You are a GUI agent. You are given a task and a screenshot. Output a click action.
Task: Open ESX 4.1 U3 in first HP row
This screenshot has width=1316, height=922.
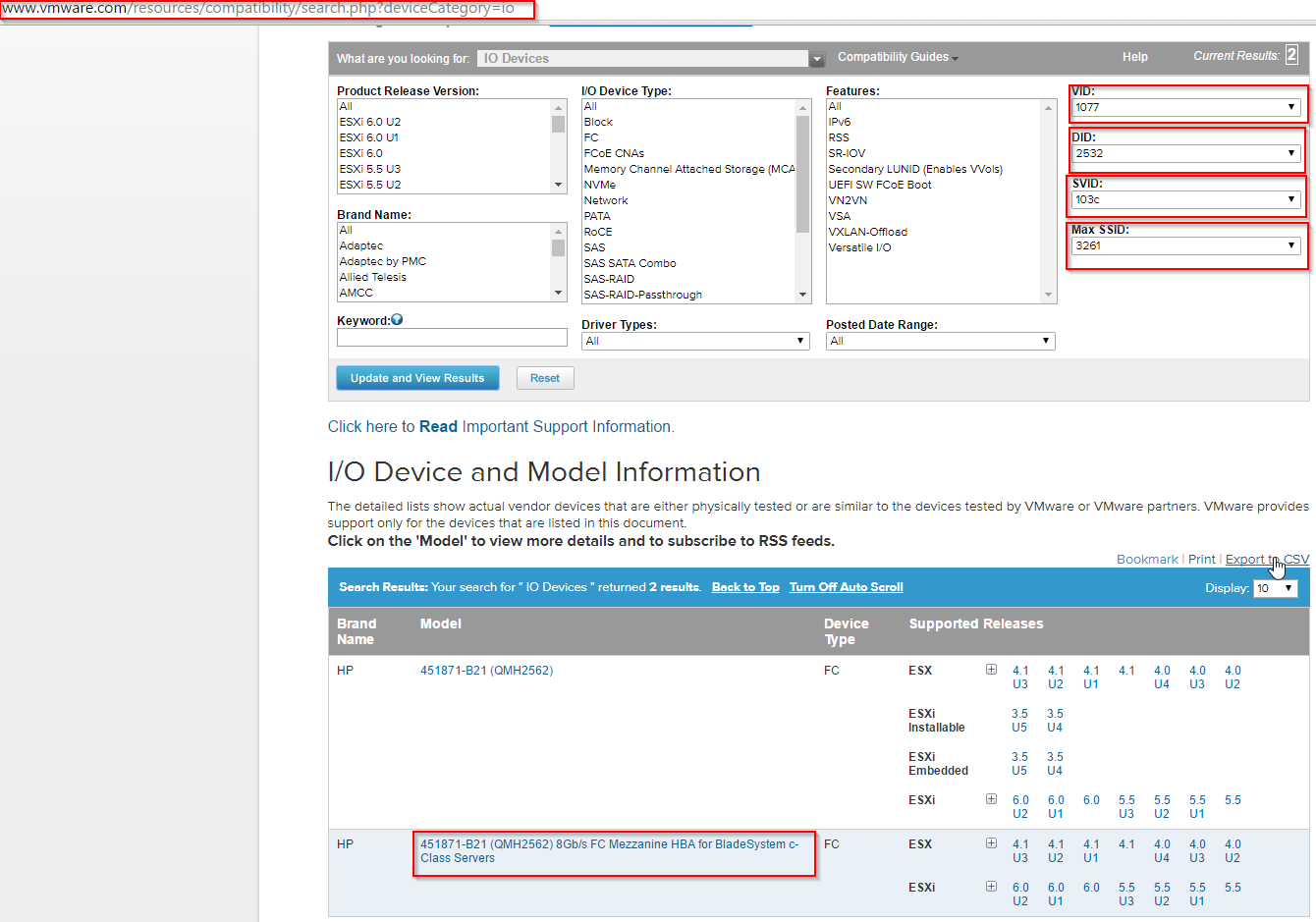click(1020, 678)
